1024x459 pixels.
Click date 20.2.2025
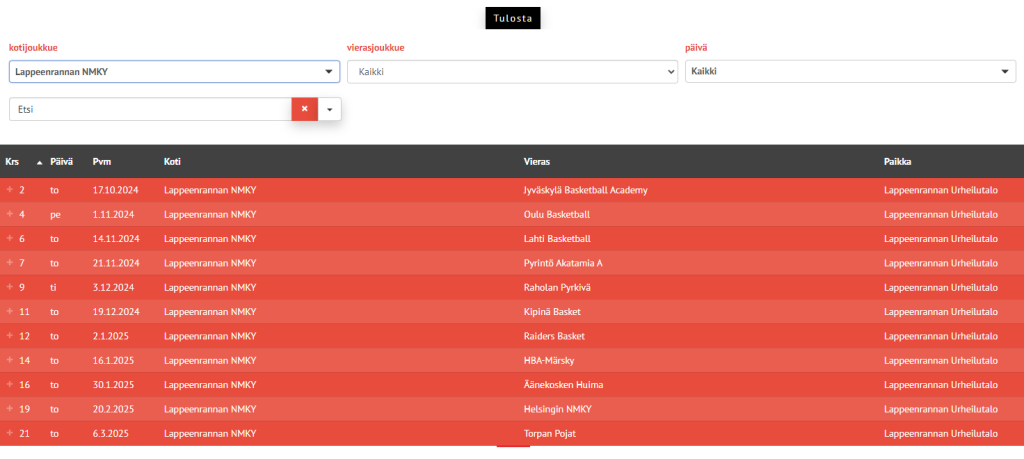[114, 409]
